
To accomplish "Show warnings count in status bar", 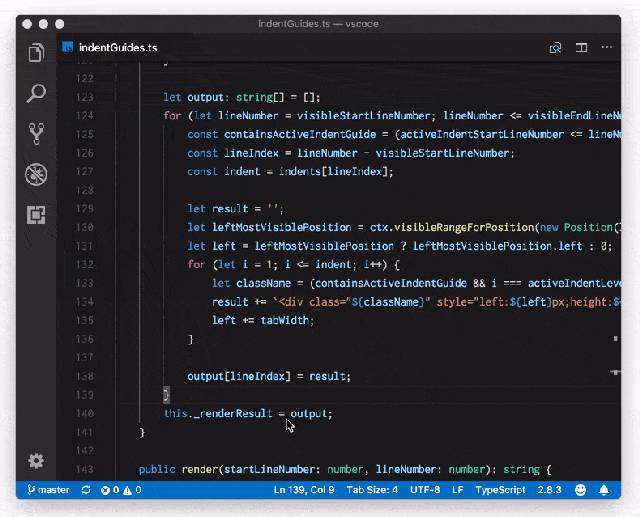I will [132, 490].
